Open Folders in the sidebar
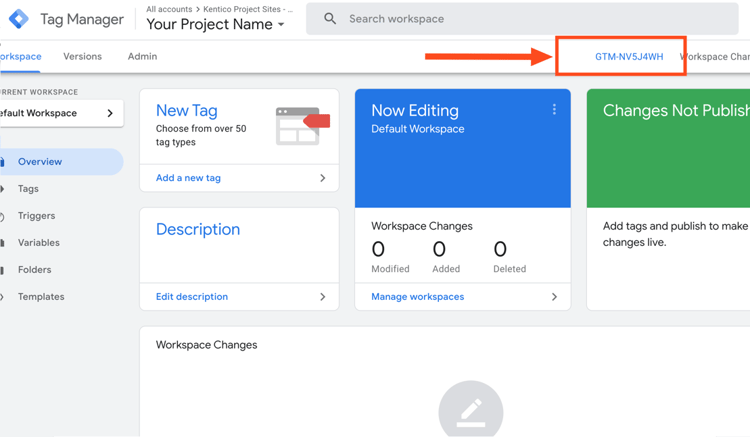The width and height of the screenshot is (750, 437). coord(34,270)
